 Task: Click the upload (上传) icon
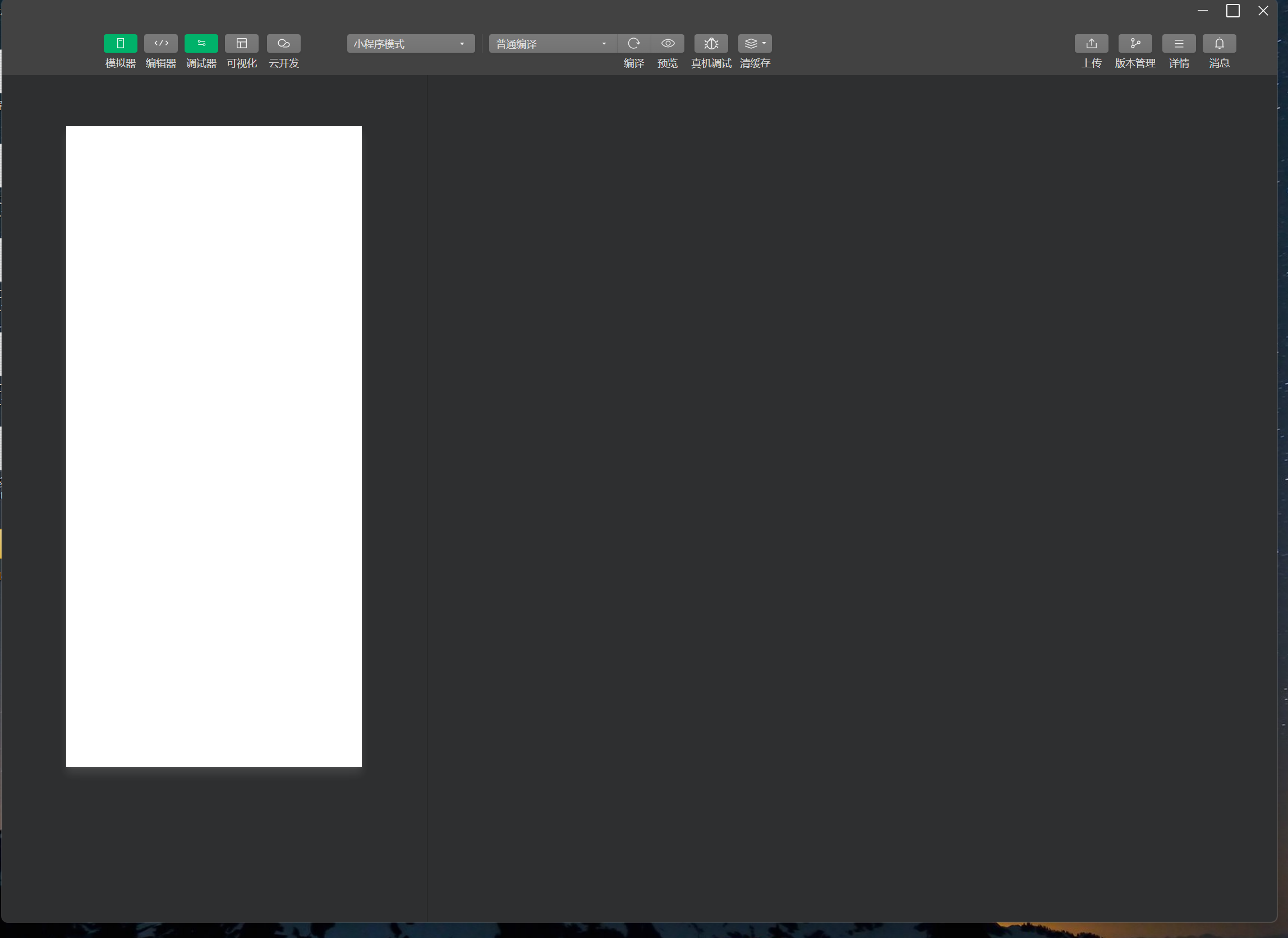1091,44
